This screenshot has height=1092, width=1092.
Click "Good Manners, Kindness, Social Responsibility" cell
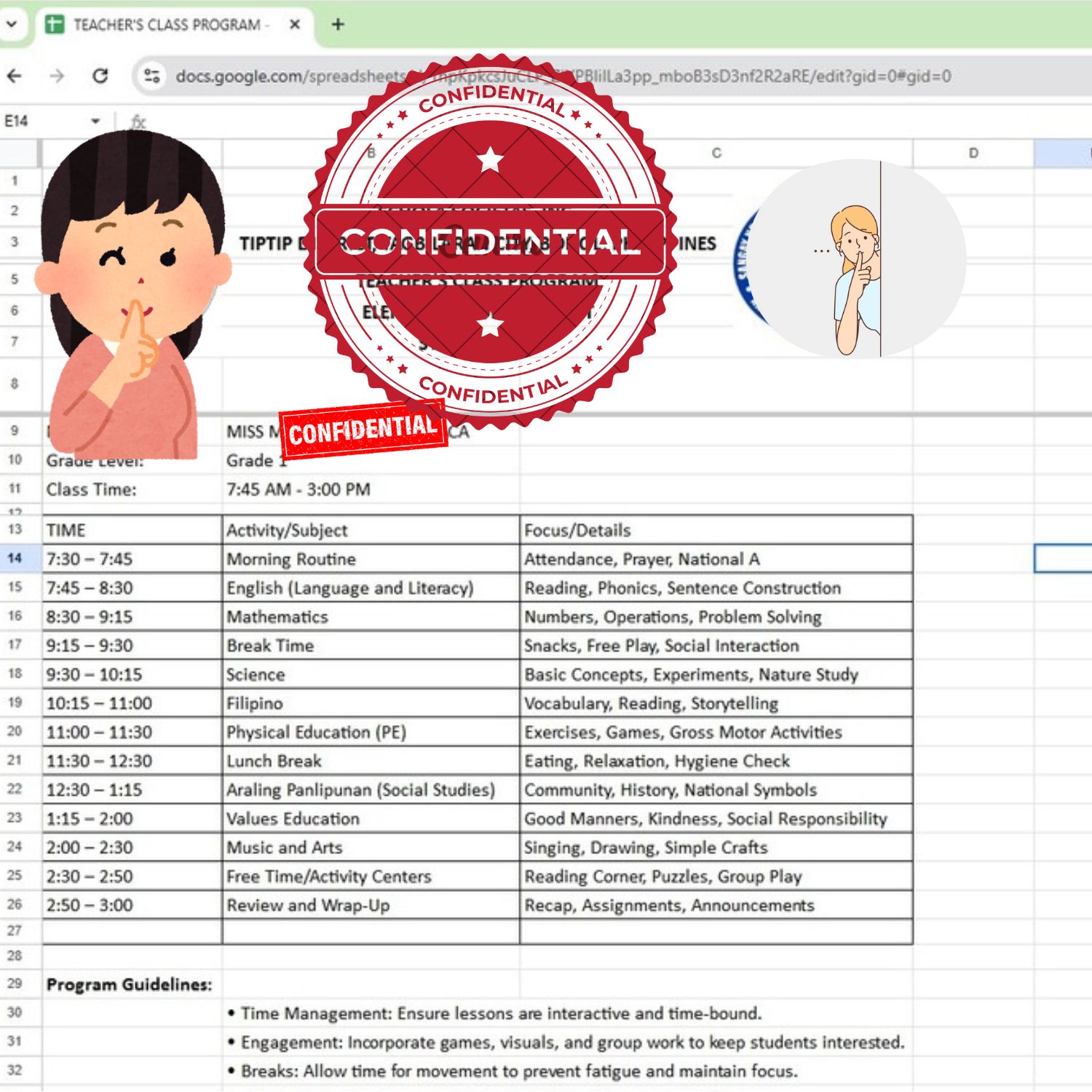[x=716, y=818]
